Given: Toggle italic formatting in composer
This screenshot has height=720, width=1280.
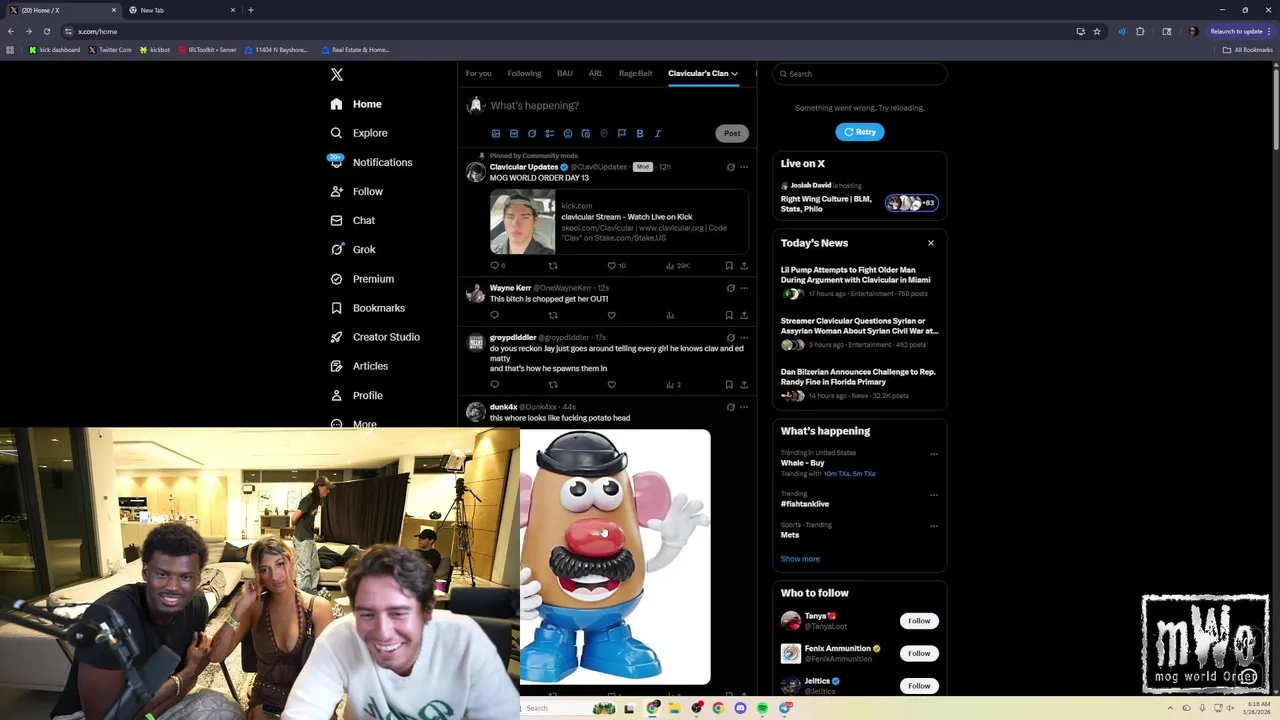Looking at the screenshot, I should (658, 133).
